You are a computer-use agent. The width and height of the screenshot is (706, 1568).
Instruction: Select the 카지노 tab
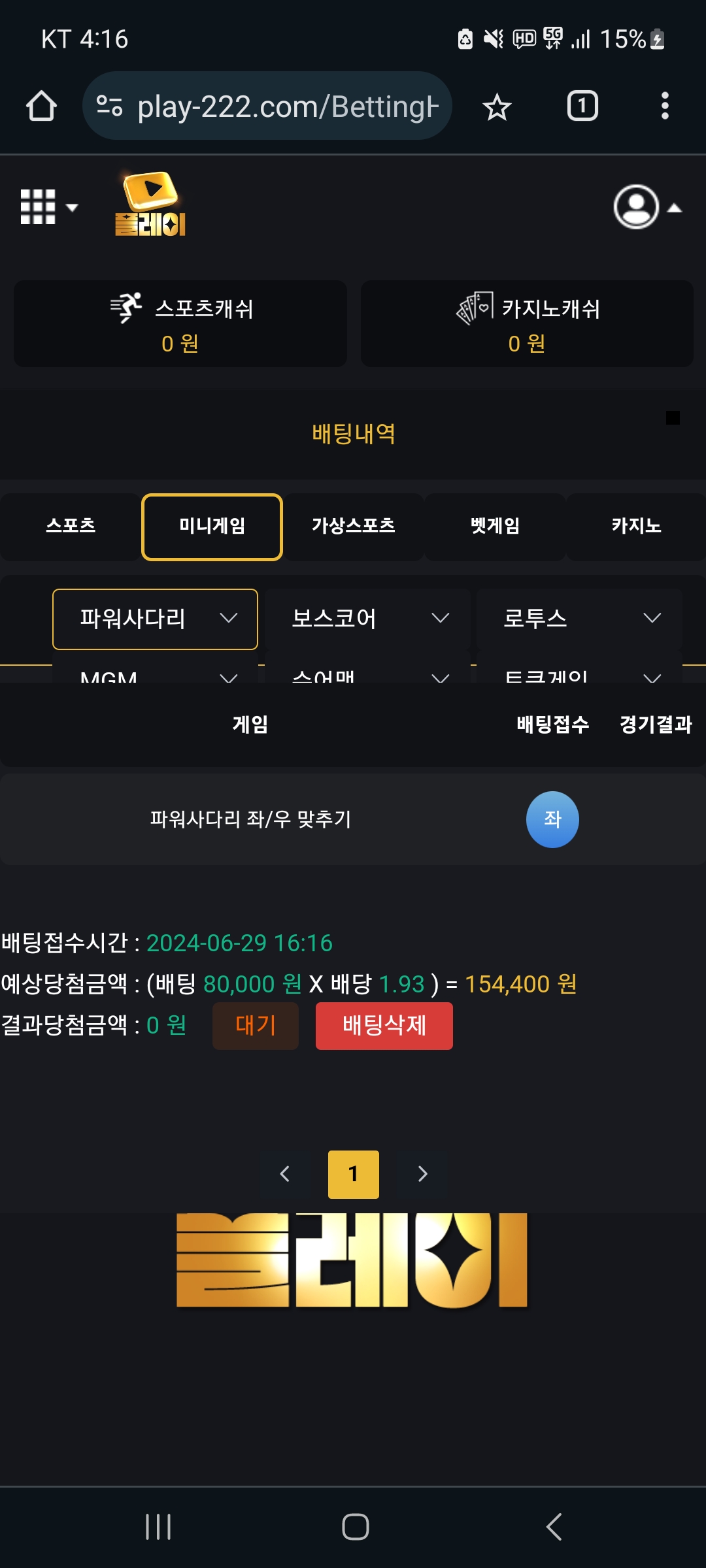pos(636,527)
